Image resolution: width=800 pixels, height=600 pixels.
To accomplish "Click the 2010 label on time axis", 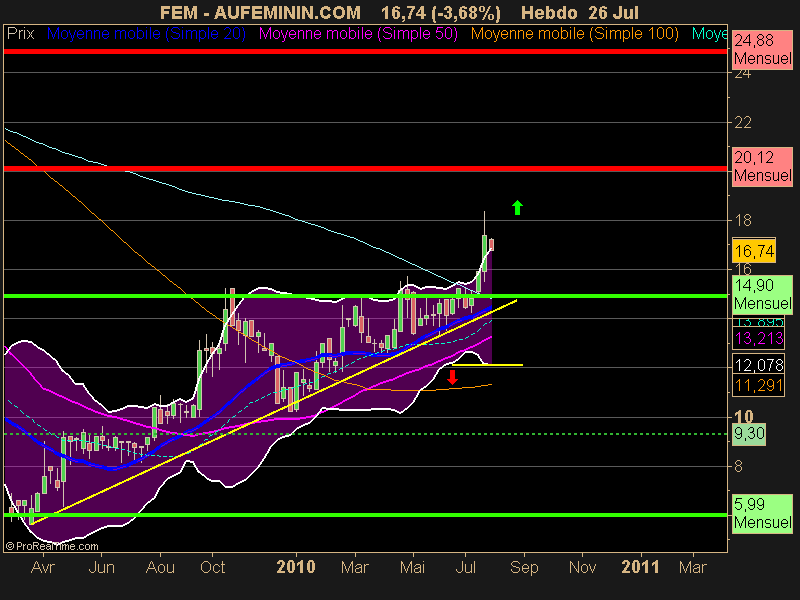I will [x=295, y=567].
